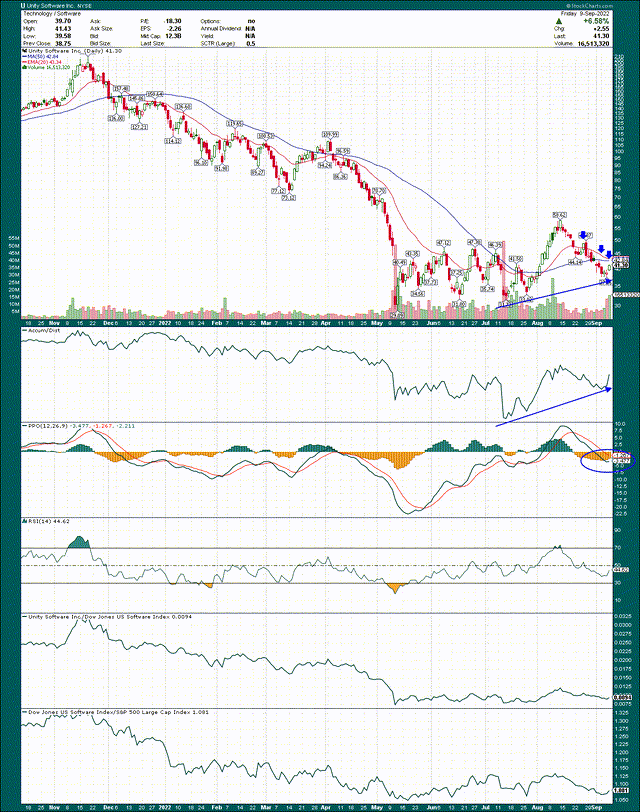Click the Volume legend entry in price panel
640x812 pixels.
pyautogui.click(x=46, y=67)
